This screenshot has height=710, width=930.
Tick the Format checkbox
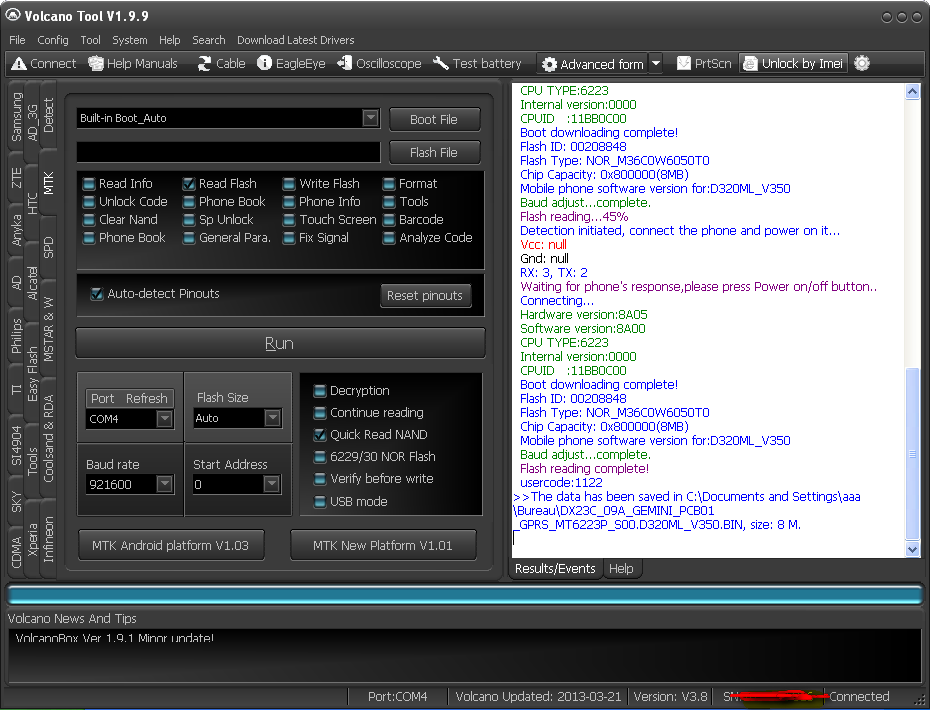[x=388, y=184]
